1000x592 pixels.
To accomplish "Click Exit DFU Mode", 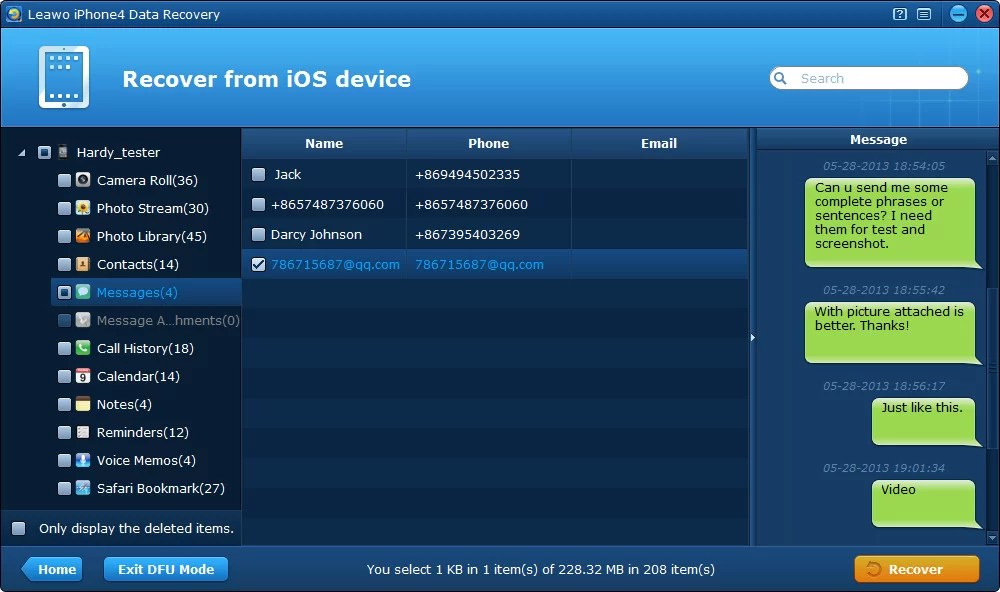I will click(x=165, y=568).
